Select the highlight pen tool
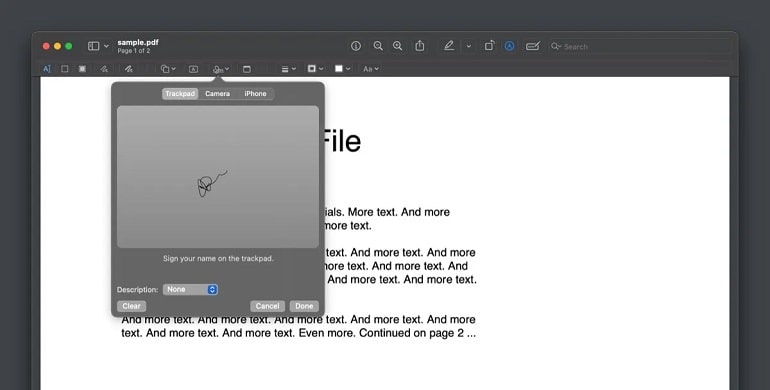This screenshot has height=390, width=770. pyautogui.click(x=449, y=46)
